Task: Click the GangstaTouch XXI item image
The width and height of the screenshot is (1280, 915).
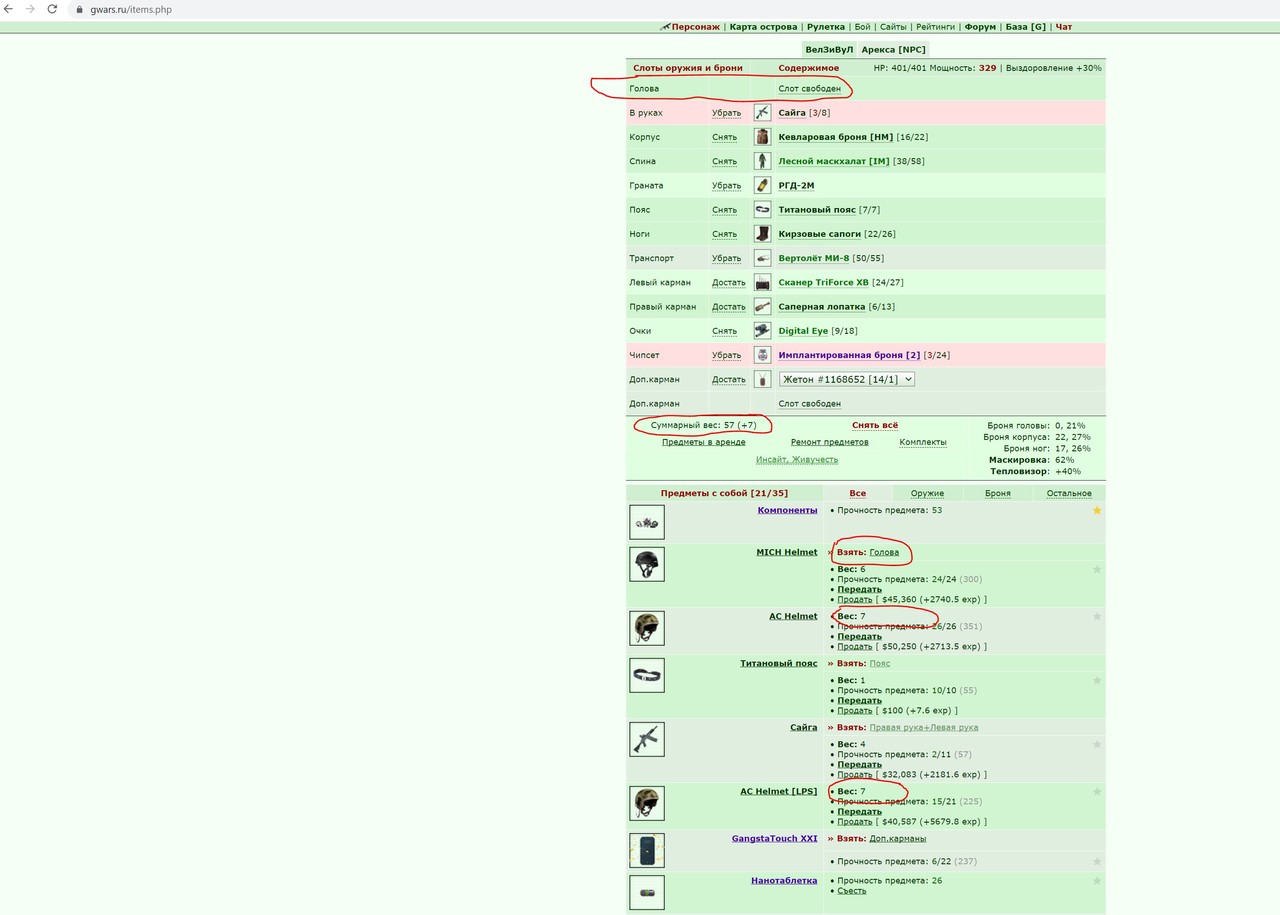Action: click(x=647, y=851)
